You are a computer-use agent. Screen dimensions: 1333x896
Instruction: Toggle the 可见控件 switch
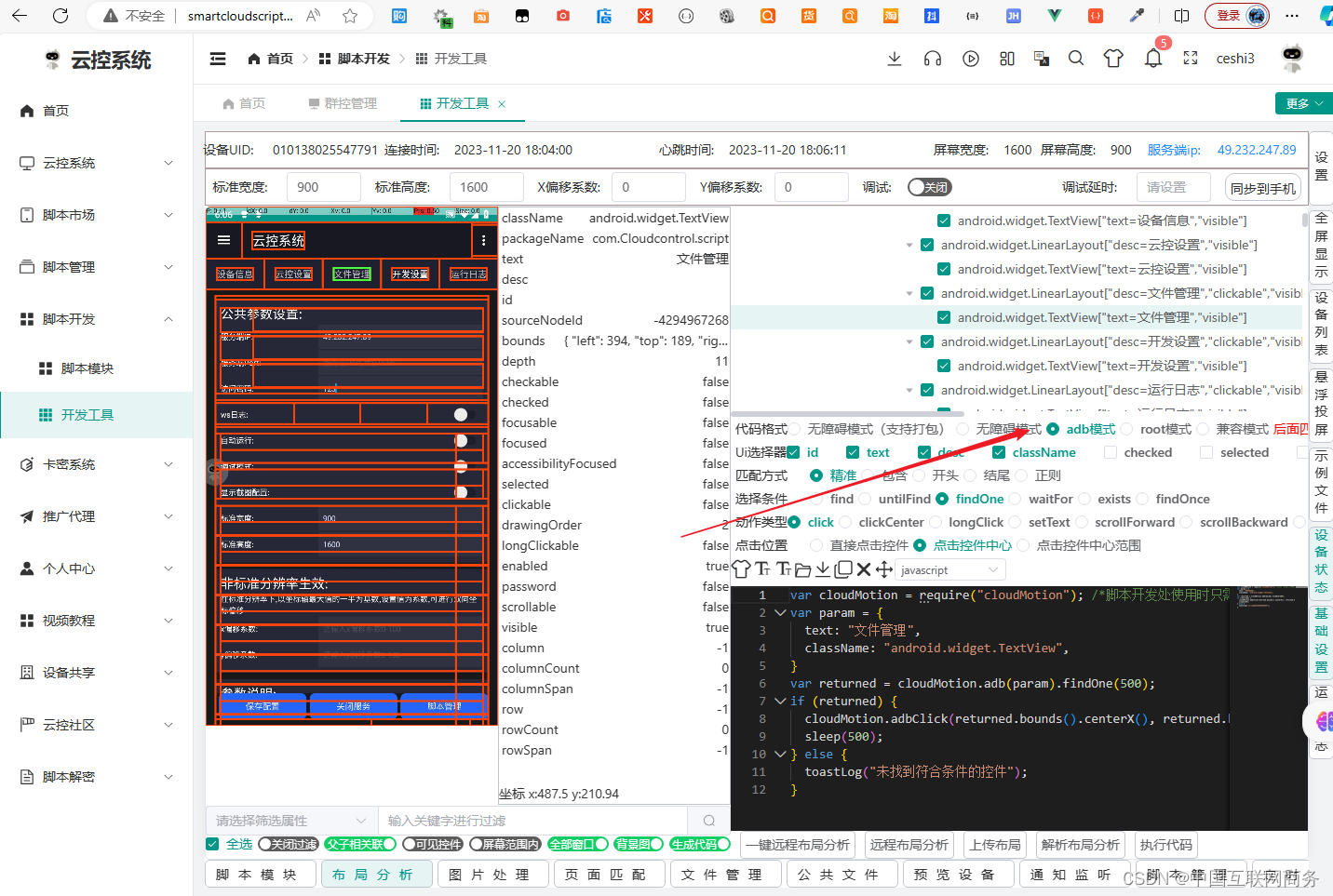(433, 844)
